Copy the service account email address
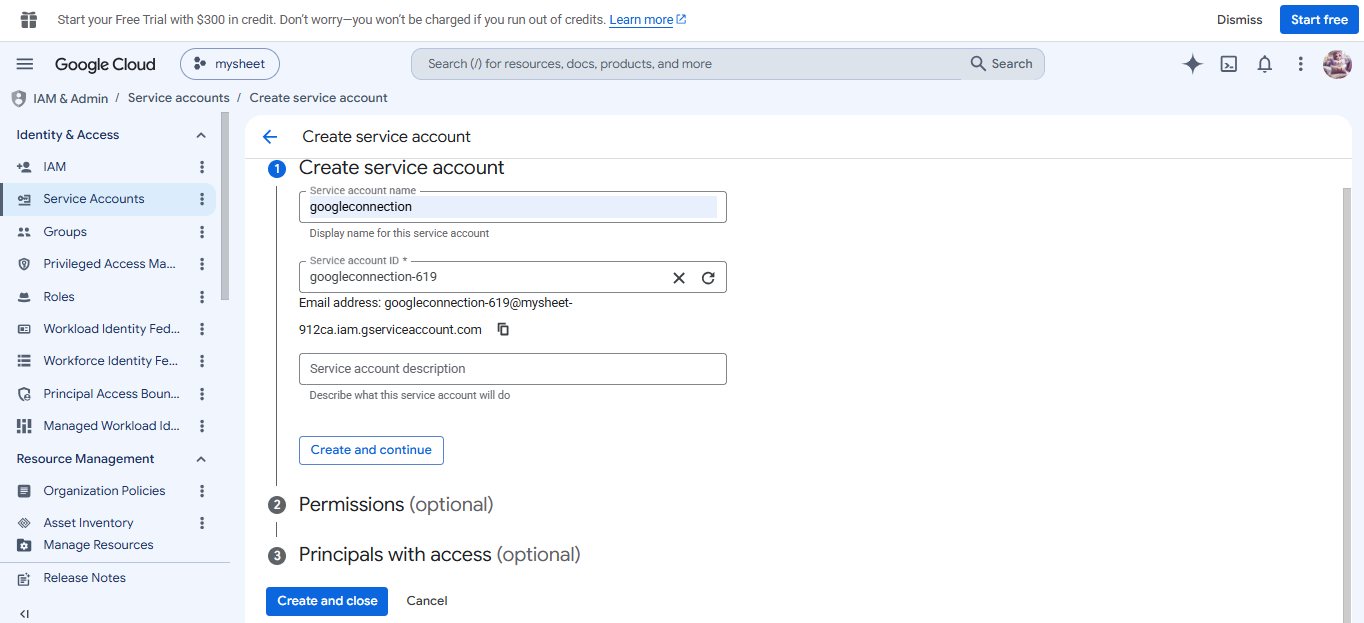Screen dimensions: 1364x623 point(503,329)
